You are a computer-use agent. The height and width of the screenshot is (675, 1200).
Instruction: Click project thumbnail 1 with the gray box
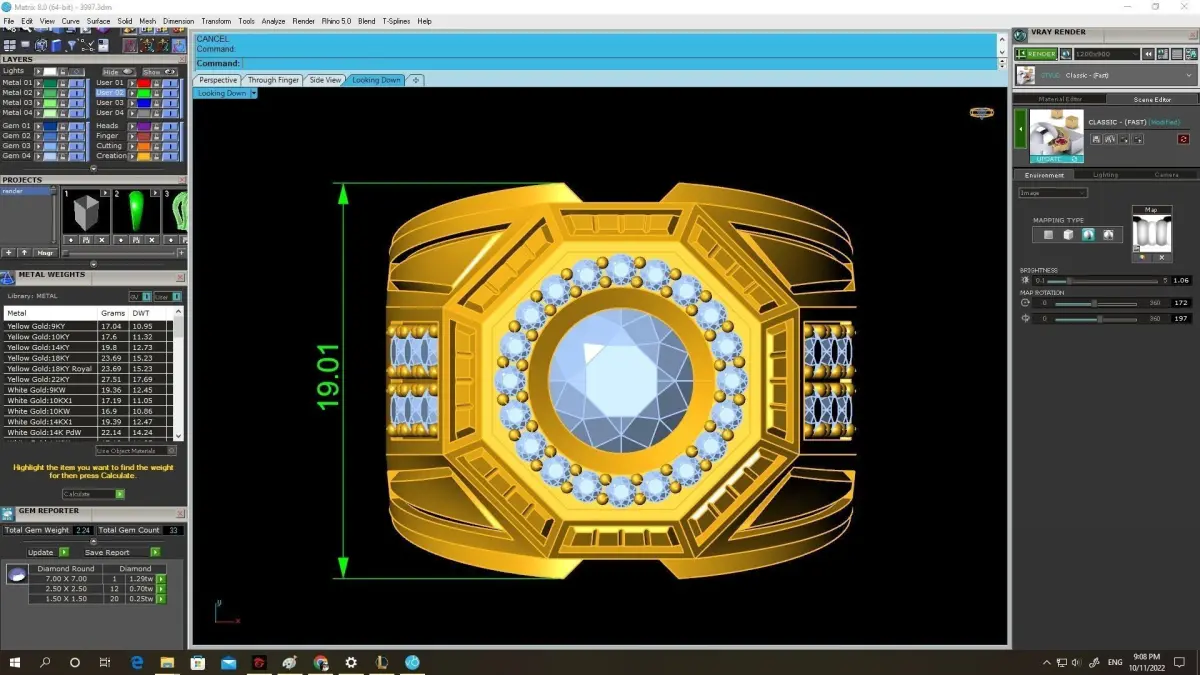pyautogui.click(x=85, y=213)
